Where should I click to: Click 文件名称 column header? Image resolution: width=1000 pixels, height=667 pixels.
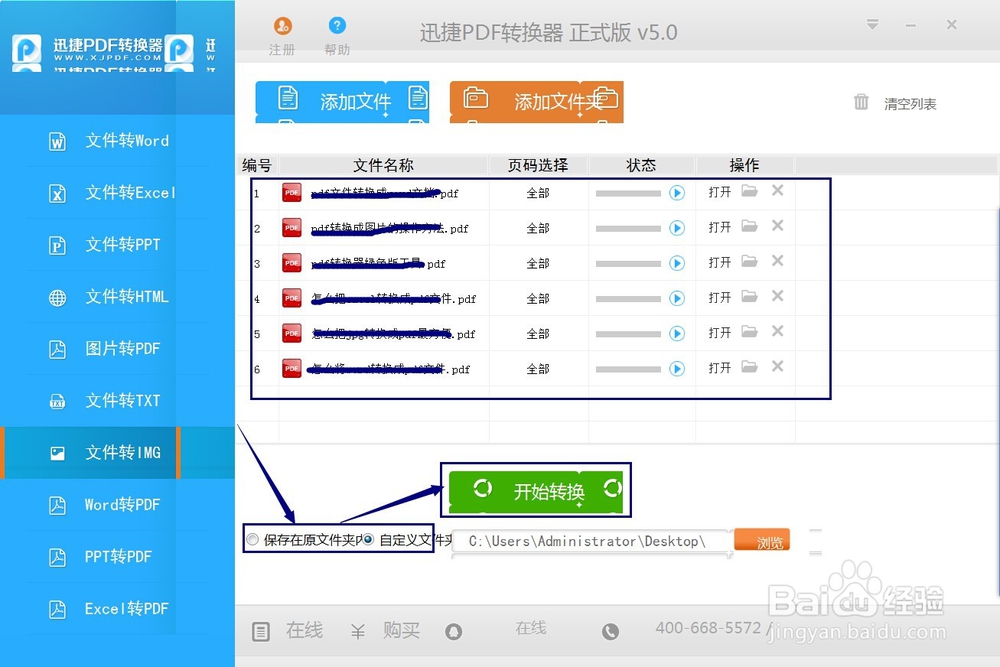tap(383, 165)
